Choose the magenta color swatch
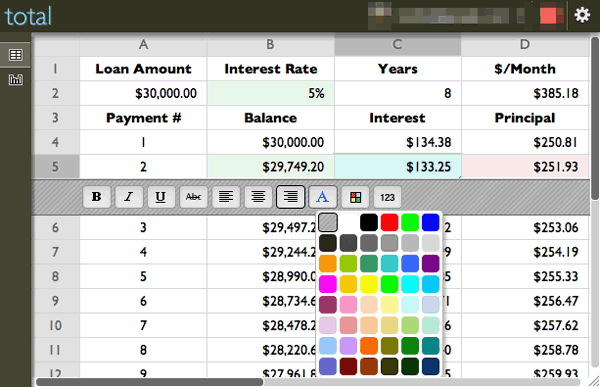Image resolution: width=600 pixels, height=387 pixels. (x=328, y=284)
